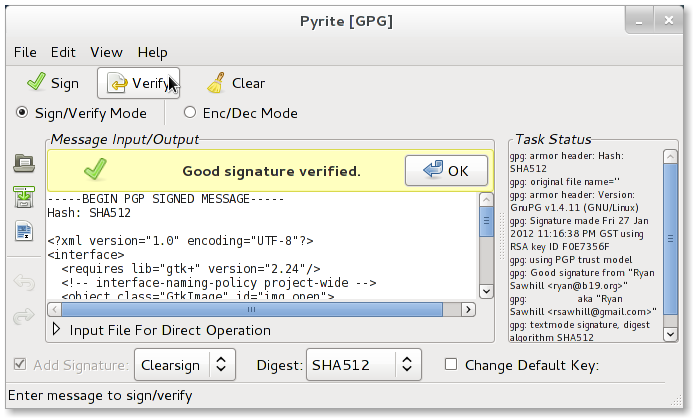Click 'gpg: using PGP trust model' status line
The image size is (693, 418).
571,260
